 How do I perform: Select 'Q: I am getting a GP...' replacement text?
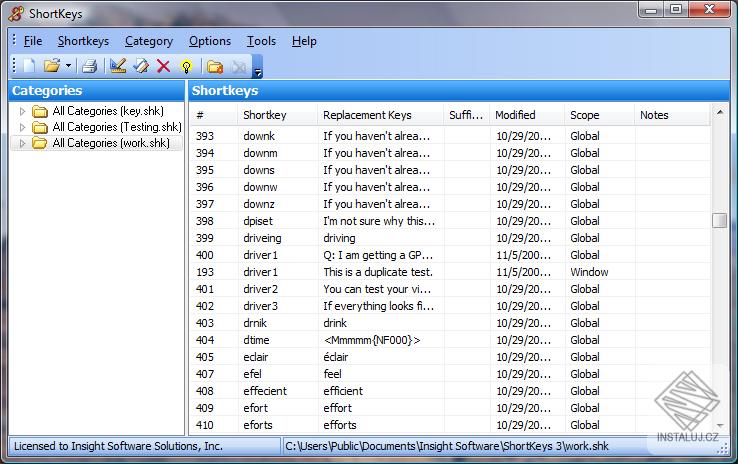pyautogui.click(x=378, y=255)
